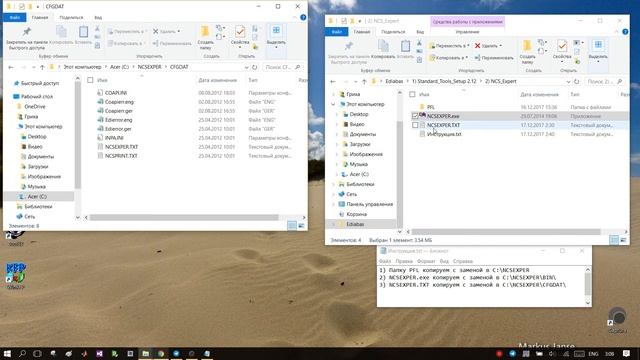Open the Windows Start menu
The image size is (640, 360).
[x=7, y=353]
